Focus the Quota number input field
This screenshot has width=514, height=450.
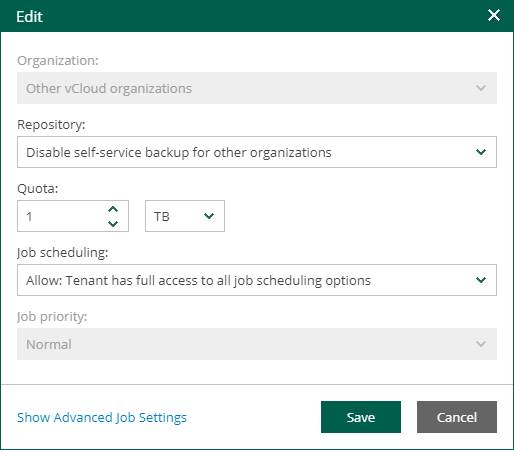pos(73,216)
